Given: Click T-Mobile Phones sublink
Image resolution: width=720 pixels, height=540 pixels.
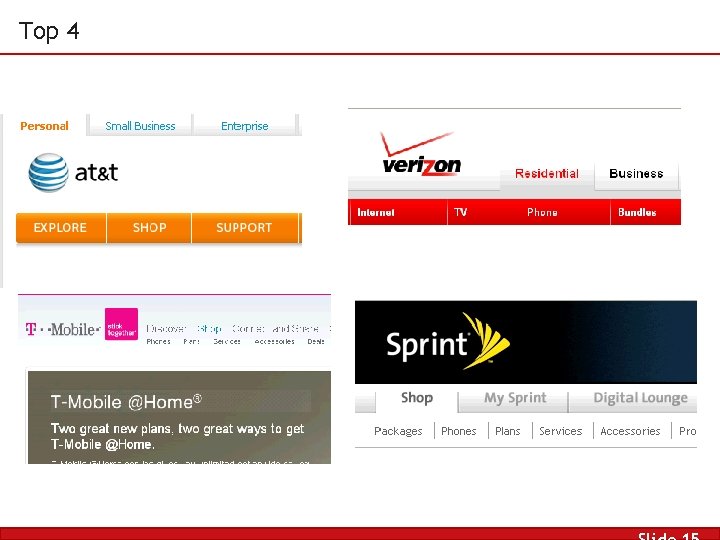Looking at the screenshot, I should (158, 342).
